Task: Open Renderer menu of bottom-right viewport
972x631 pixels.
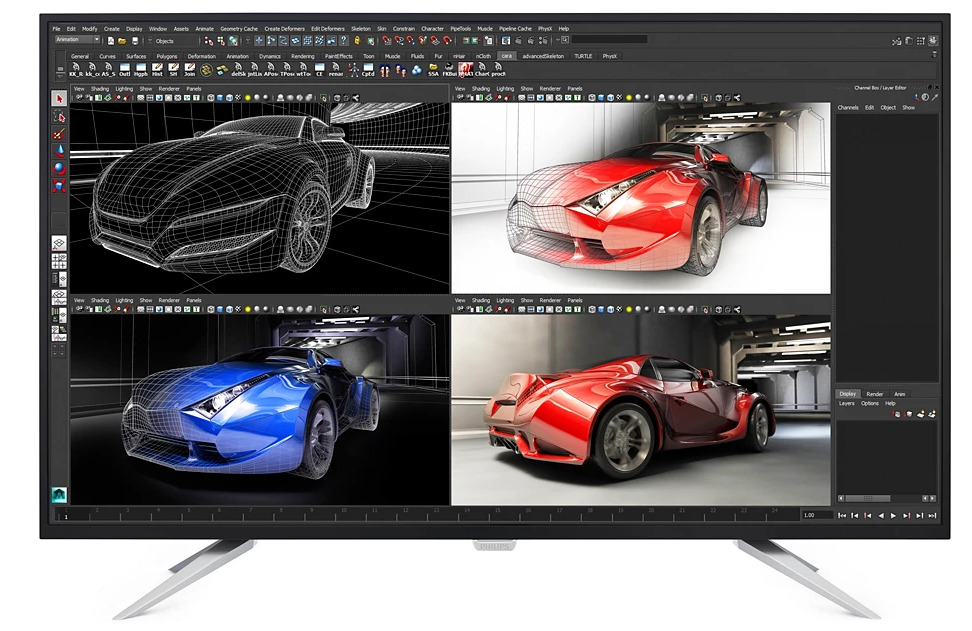Action: pos(550,301)
